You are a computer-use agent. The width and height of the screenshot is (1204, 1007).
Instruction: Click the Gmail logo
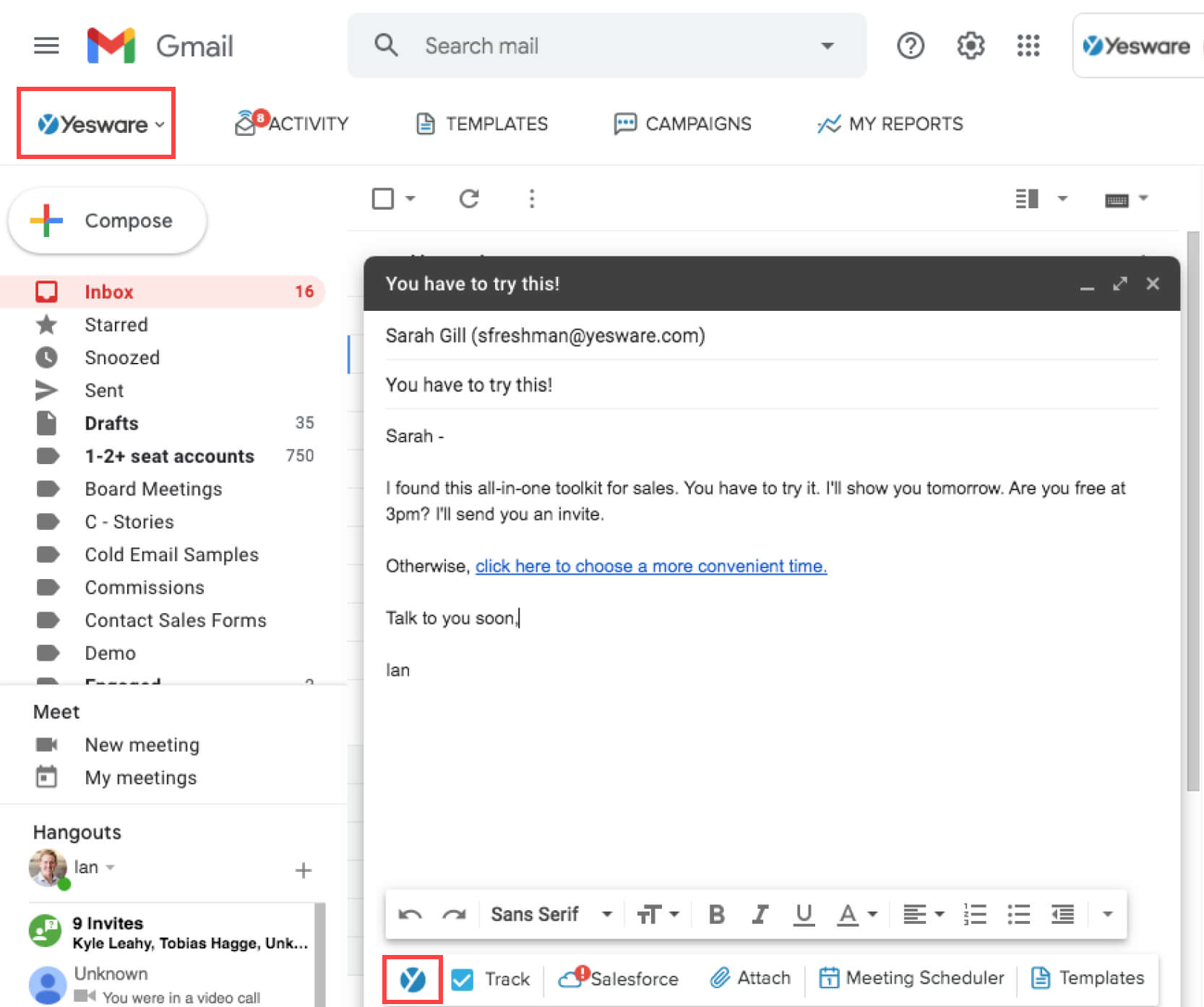(x=160, y=46)
